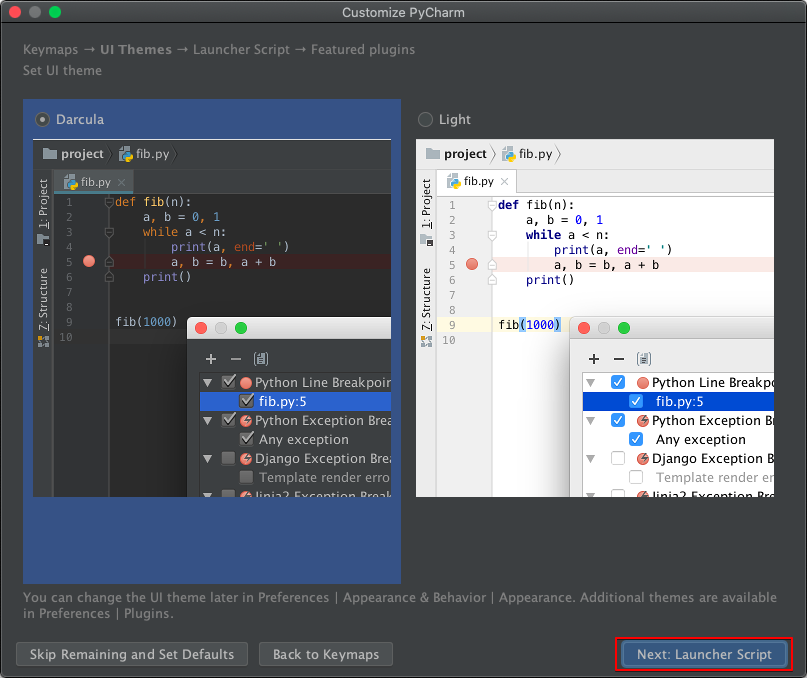Click fold marker on def fib line in Darcula preview
The width and height of the screenshot is (807, 678).
coord(109,202)
